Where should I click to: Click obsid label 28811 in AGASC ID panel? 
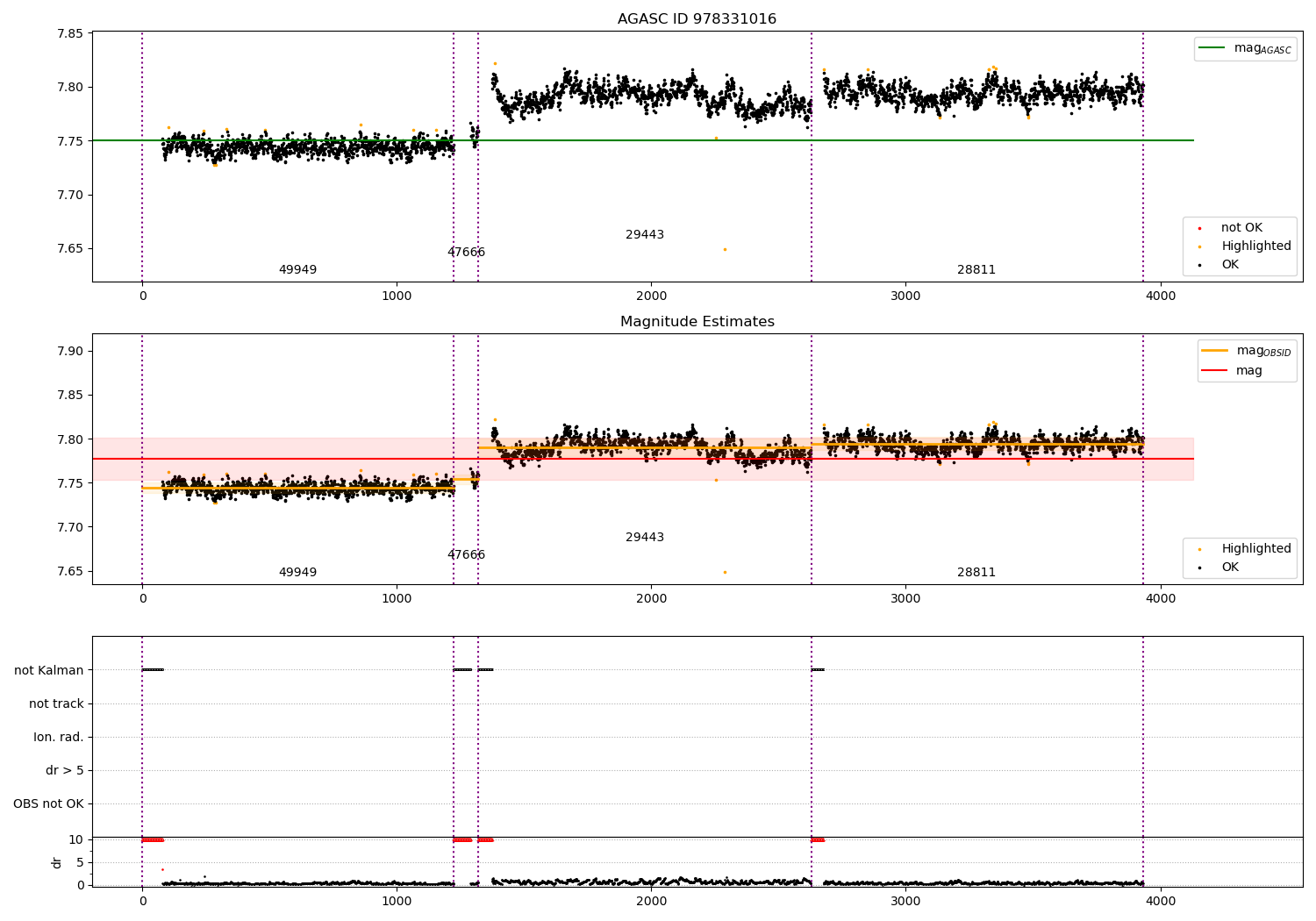pyautogui.click(x=976, y=270)
